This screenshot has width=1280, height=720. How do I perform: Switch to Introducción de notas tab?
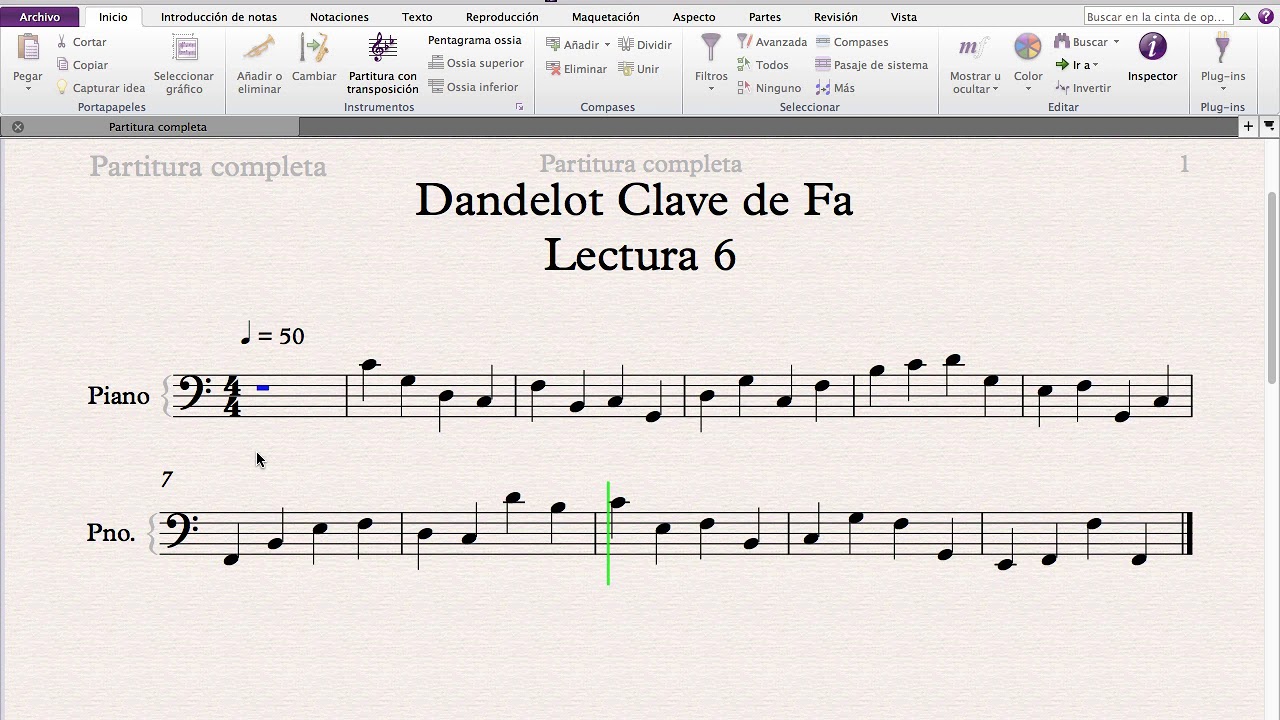pyautogui.click(x=219, y=17)
